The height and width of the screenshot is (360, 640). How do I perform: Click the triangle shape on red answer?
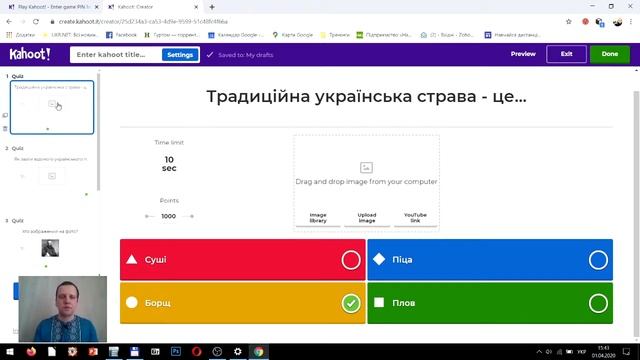click(x=131, y=260)
